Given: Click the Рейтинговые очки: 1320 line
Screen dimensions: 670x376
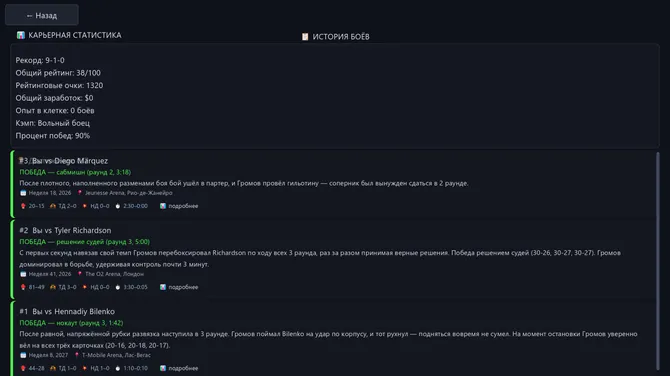Looking at the screenshot, I should point(59,85).
